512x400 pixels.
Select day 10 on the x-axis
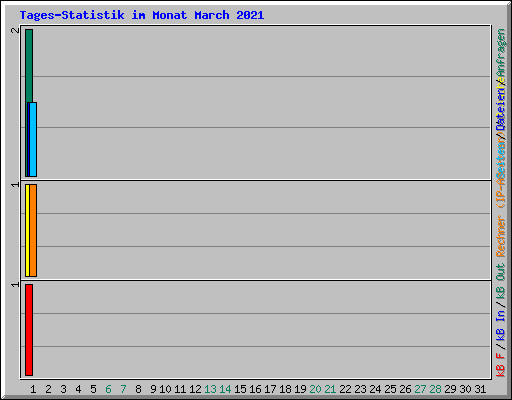click(165, 389)
